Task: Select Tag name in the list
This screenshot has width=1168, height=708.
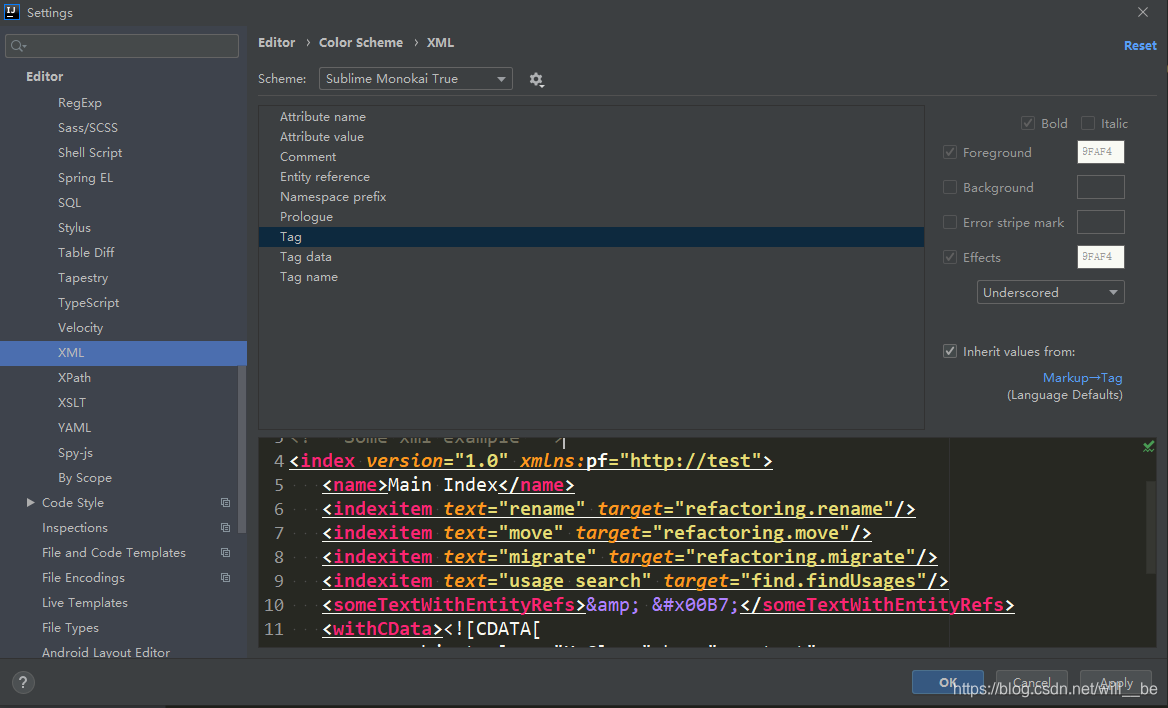Action: (x=591, y=277)
